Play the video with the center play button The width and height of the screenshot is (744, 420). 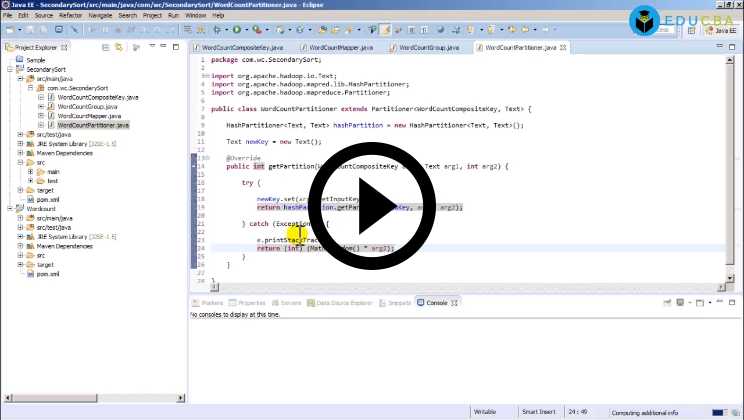coord(371,207)
